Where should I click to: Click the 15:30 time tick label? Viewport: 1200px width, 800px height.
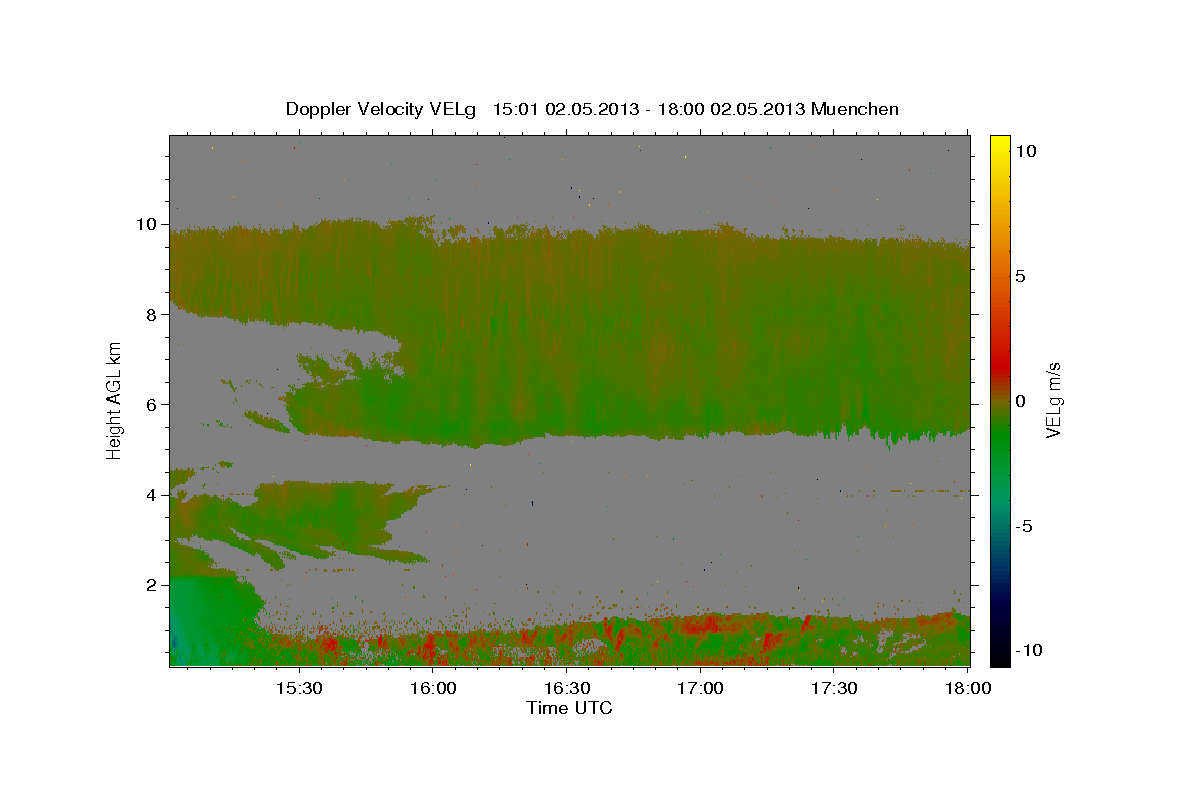pyautogui.click(x=299, y=688)
